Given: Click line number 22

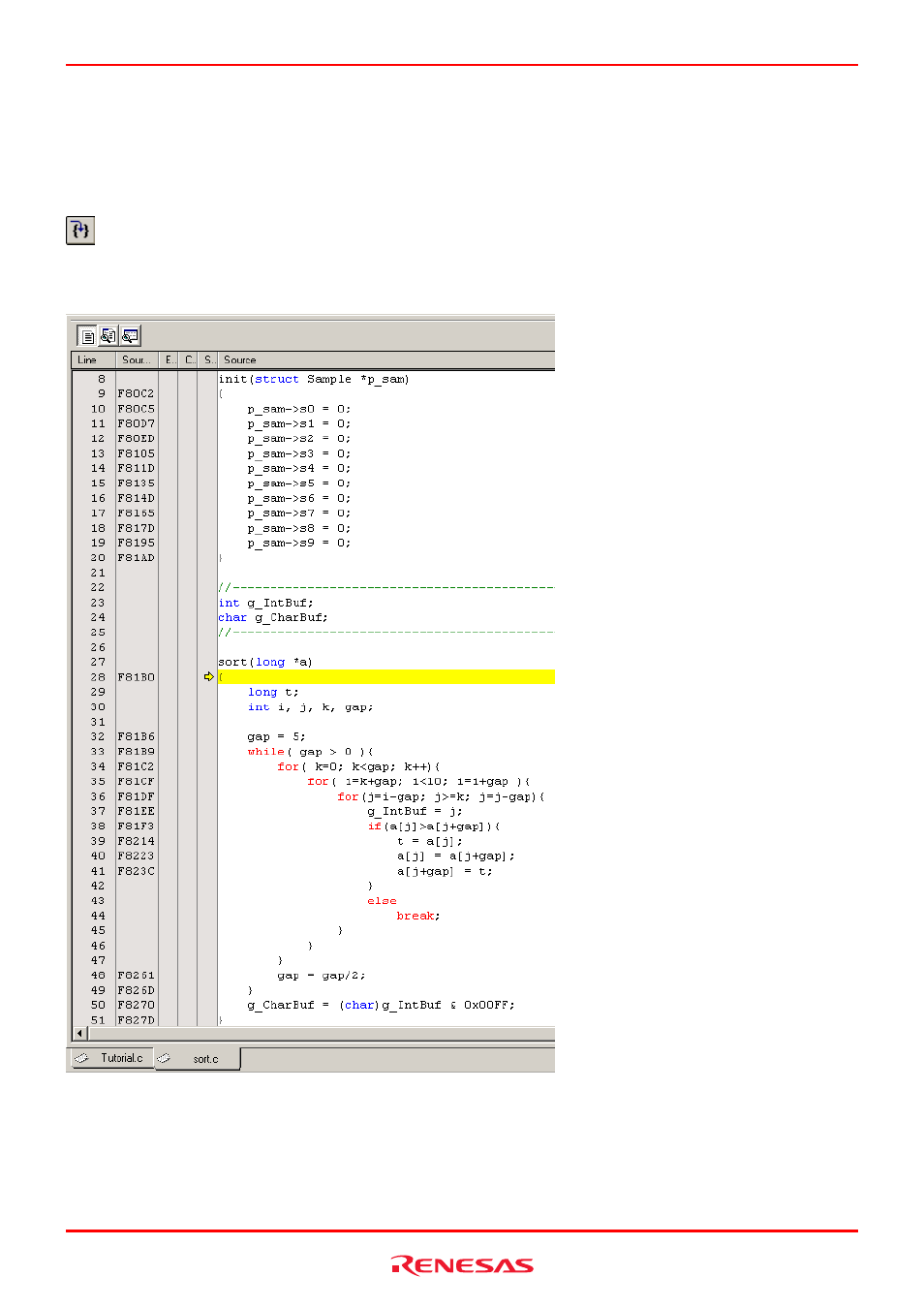Looking at the screenshot, I should [x=98, y=588].
